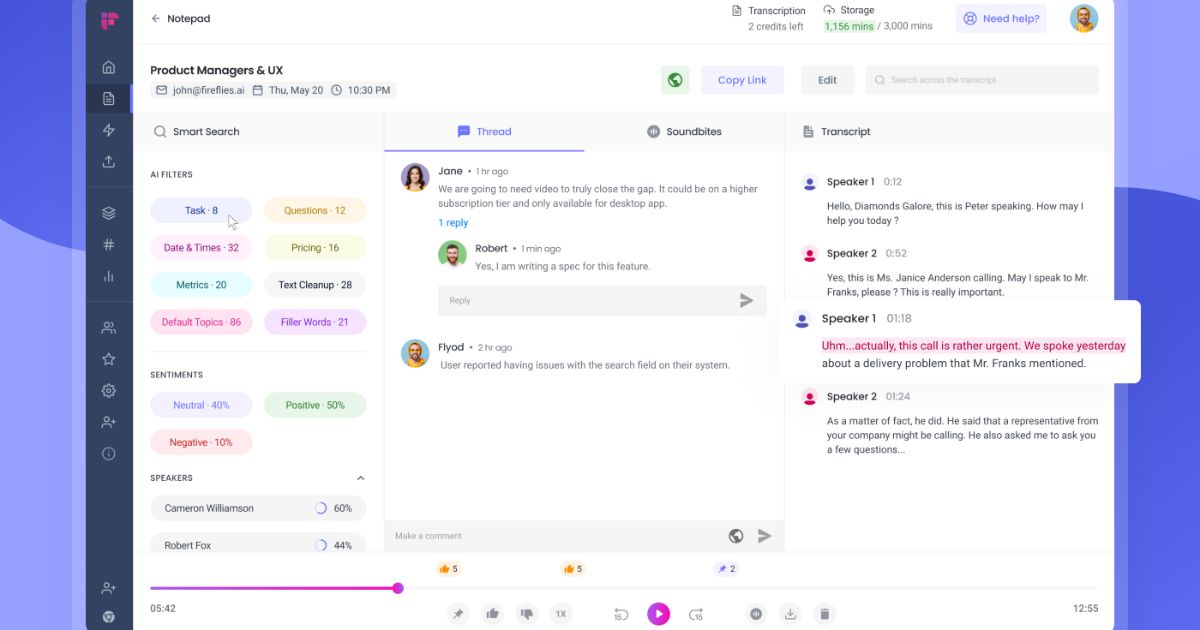Open the bar chart analytics icon
This screenshot has width=1200, height=630.
(x=109, y=276)
